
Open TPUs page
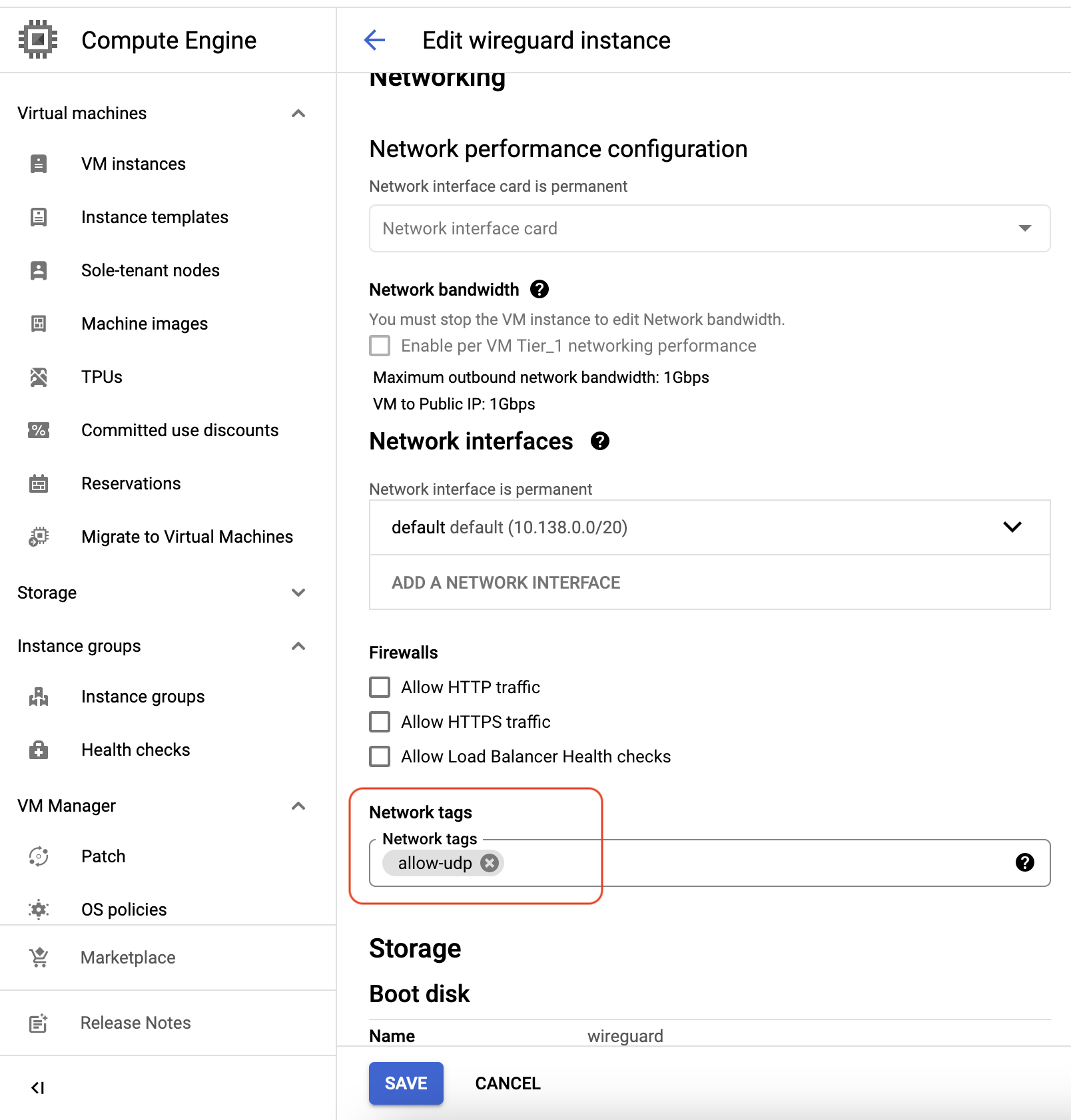(102, 377)
